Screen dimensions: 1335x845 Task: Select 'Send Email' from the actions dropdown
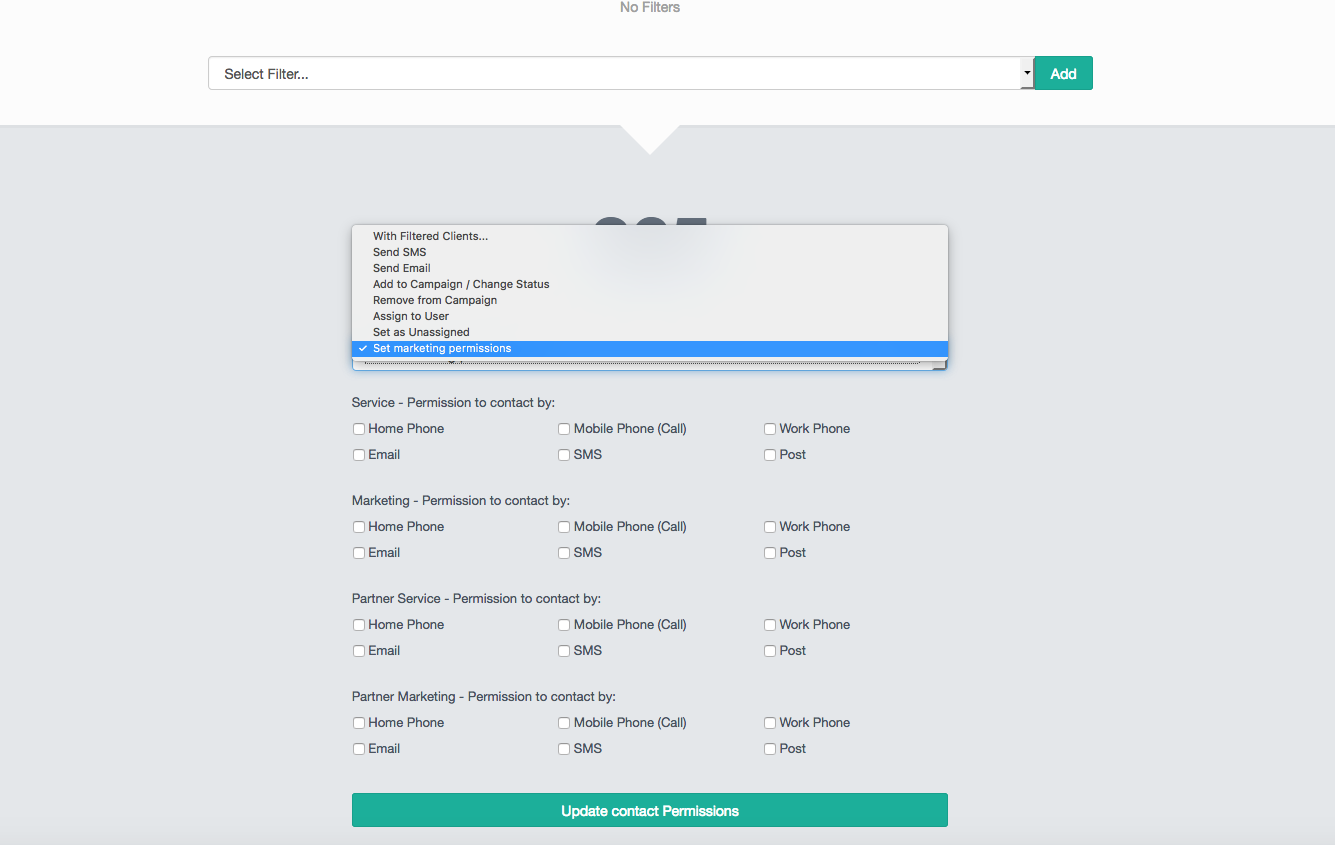401,268
